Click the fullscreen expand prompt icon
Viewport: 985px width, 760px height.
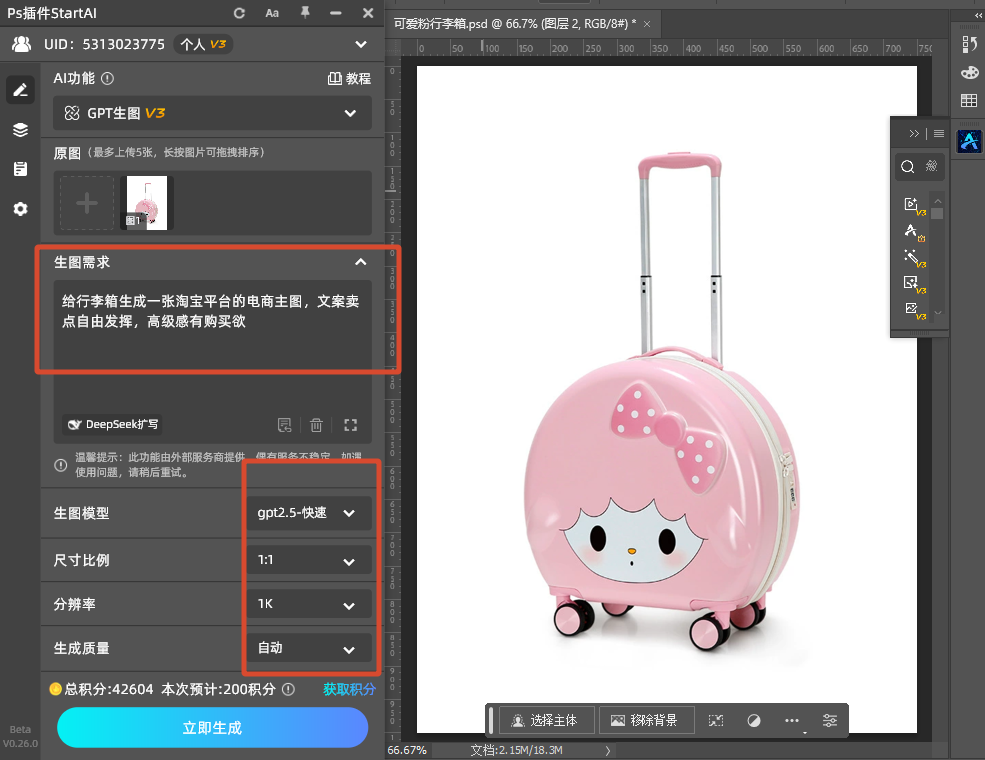coord(351,425)
